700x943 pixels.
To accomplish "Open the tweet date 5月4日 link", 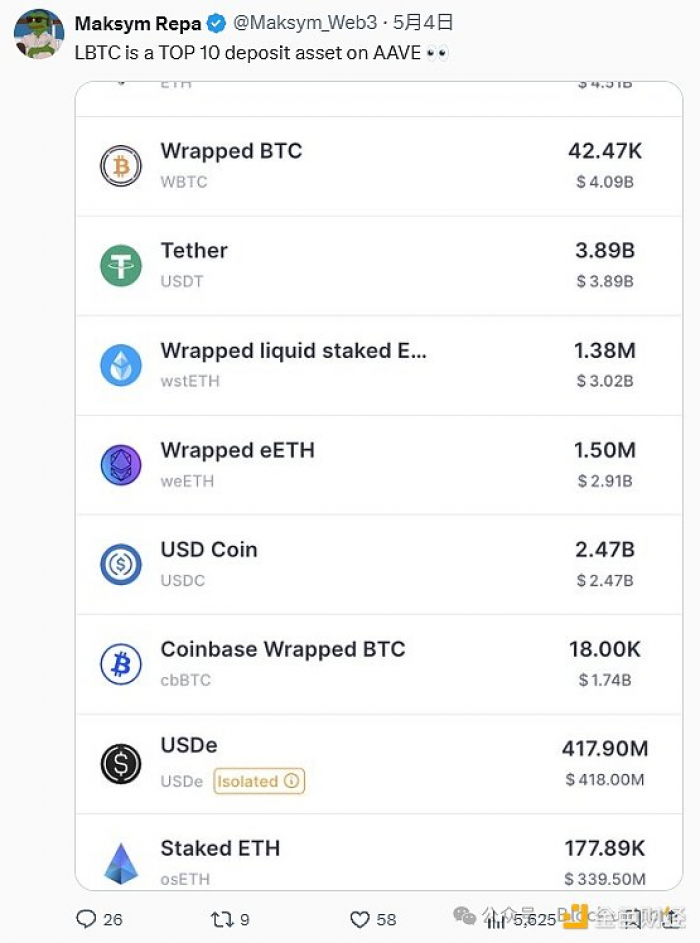I will [425, 23].
